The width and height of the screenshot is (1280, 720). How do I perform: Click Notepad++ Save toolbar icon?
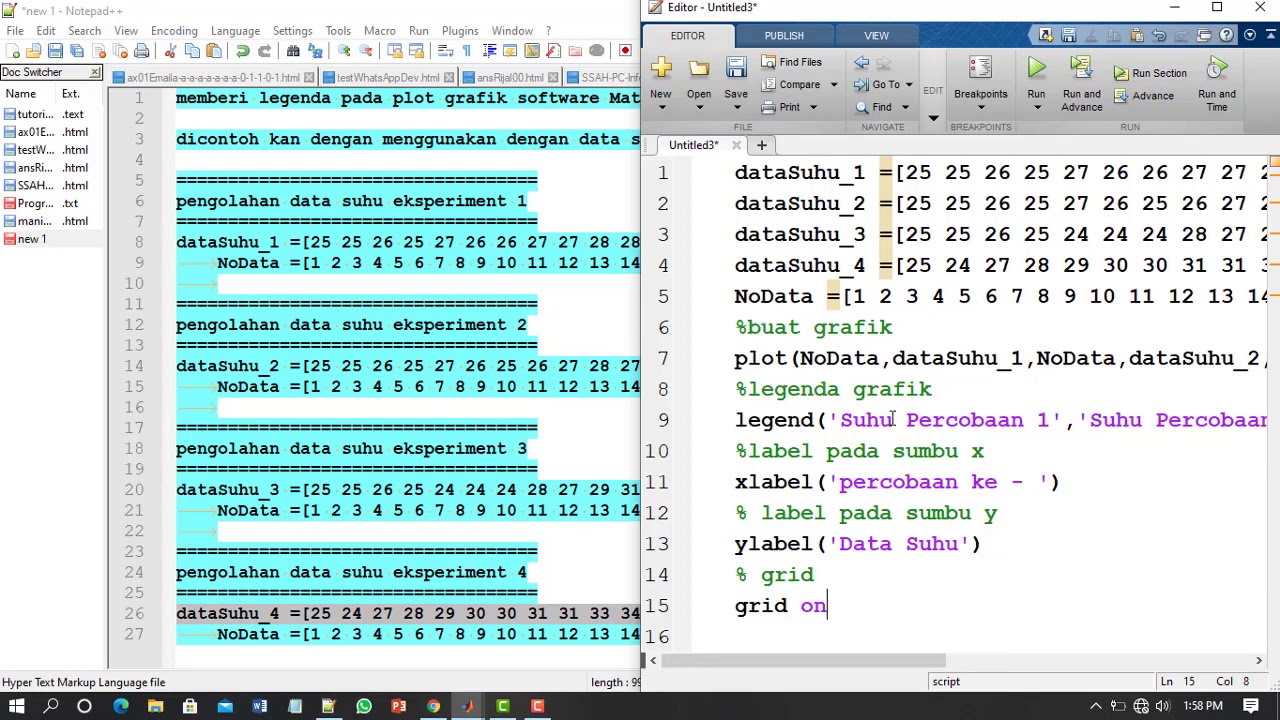tap(55, 51)
